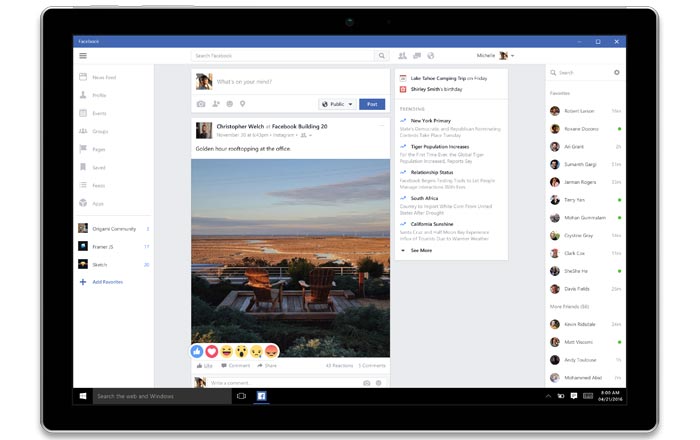
Task: Attach a photo via the comment box camera icon
Action: tap(367, 383)
